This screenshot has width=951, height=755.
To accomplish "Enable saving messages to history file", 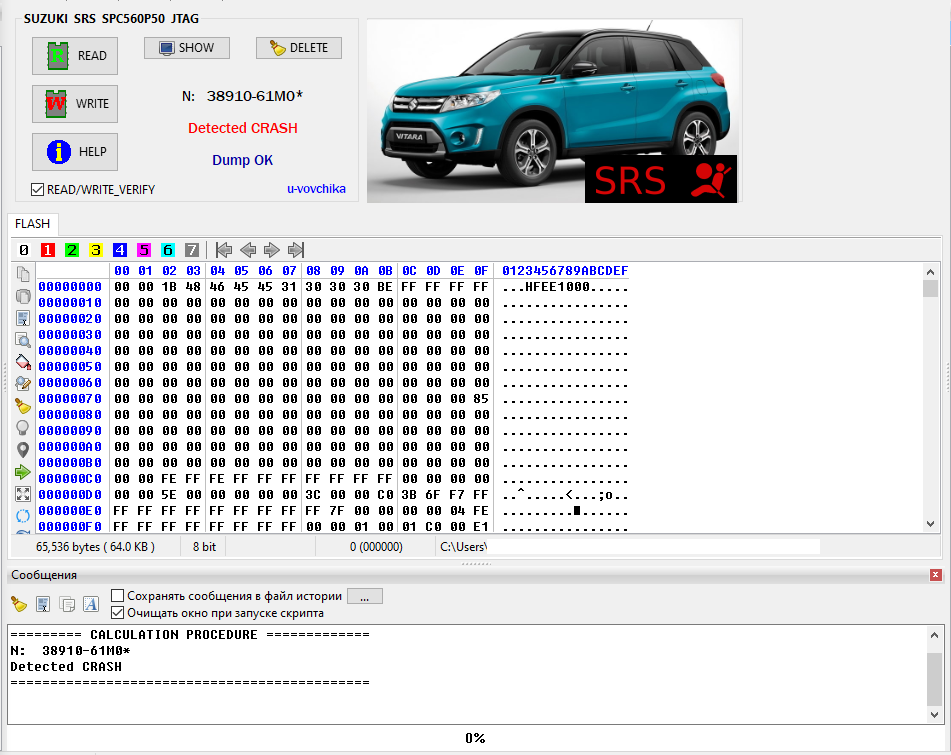I will click(x=118, y=596).
